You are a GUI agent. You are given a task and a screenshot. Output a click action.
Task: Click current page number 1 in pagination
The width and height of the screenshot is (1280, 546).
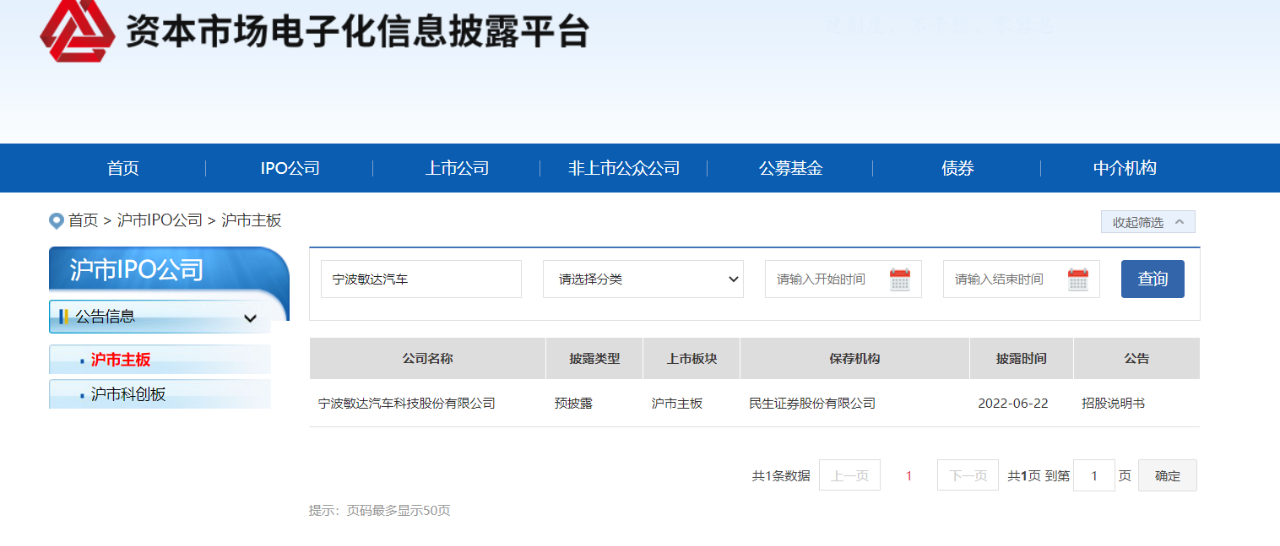point(909,476)
